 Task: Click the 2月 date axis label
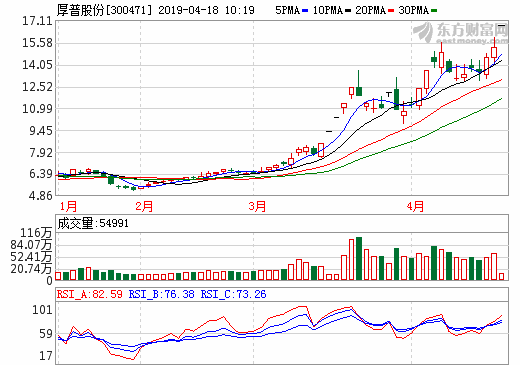pyautogui.click(x=144, y=207)
